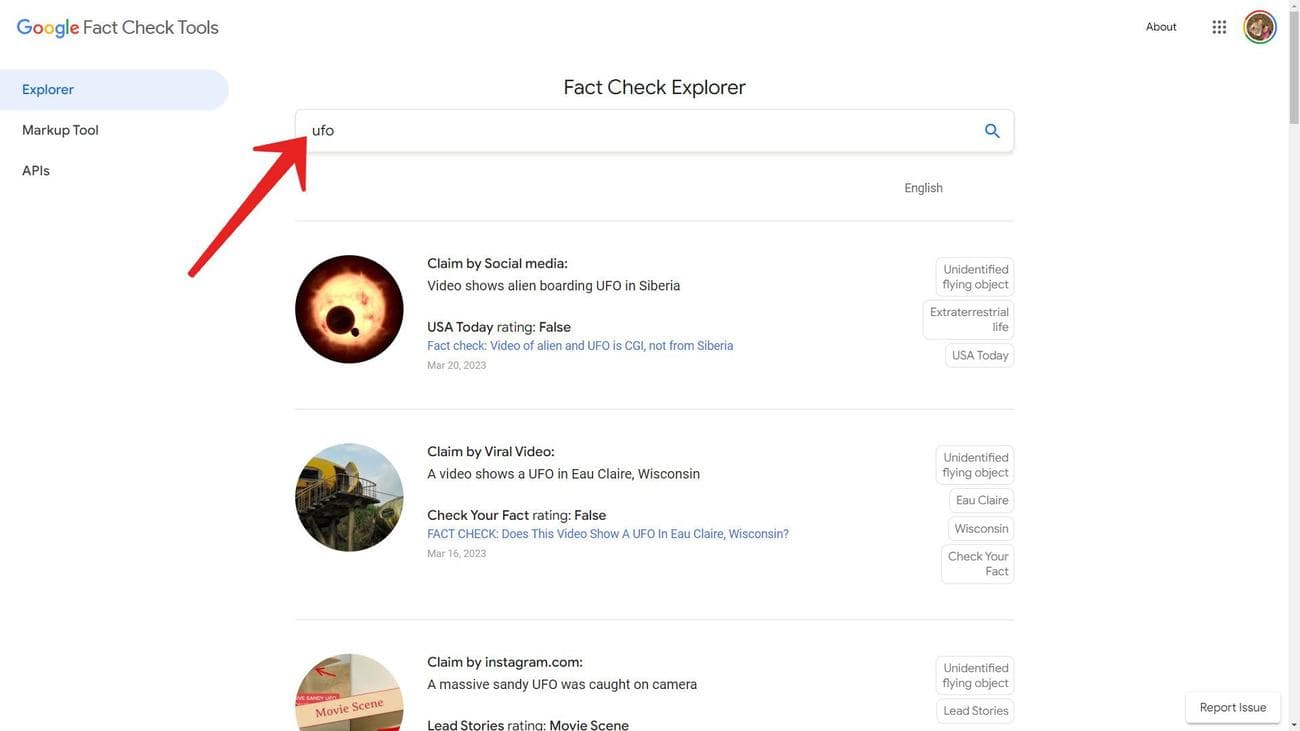Viewport: 1300px width, 731px height.
Task: Switch to the APIs section
Action: tap(35, 170)
